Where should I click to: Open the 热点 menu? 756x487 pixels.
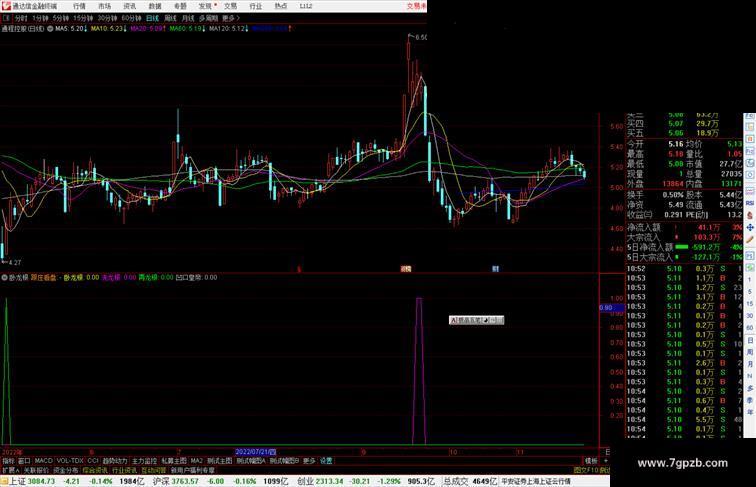(x=281, y=6)
